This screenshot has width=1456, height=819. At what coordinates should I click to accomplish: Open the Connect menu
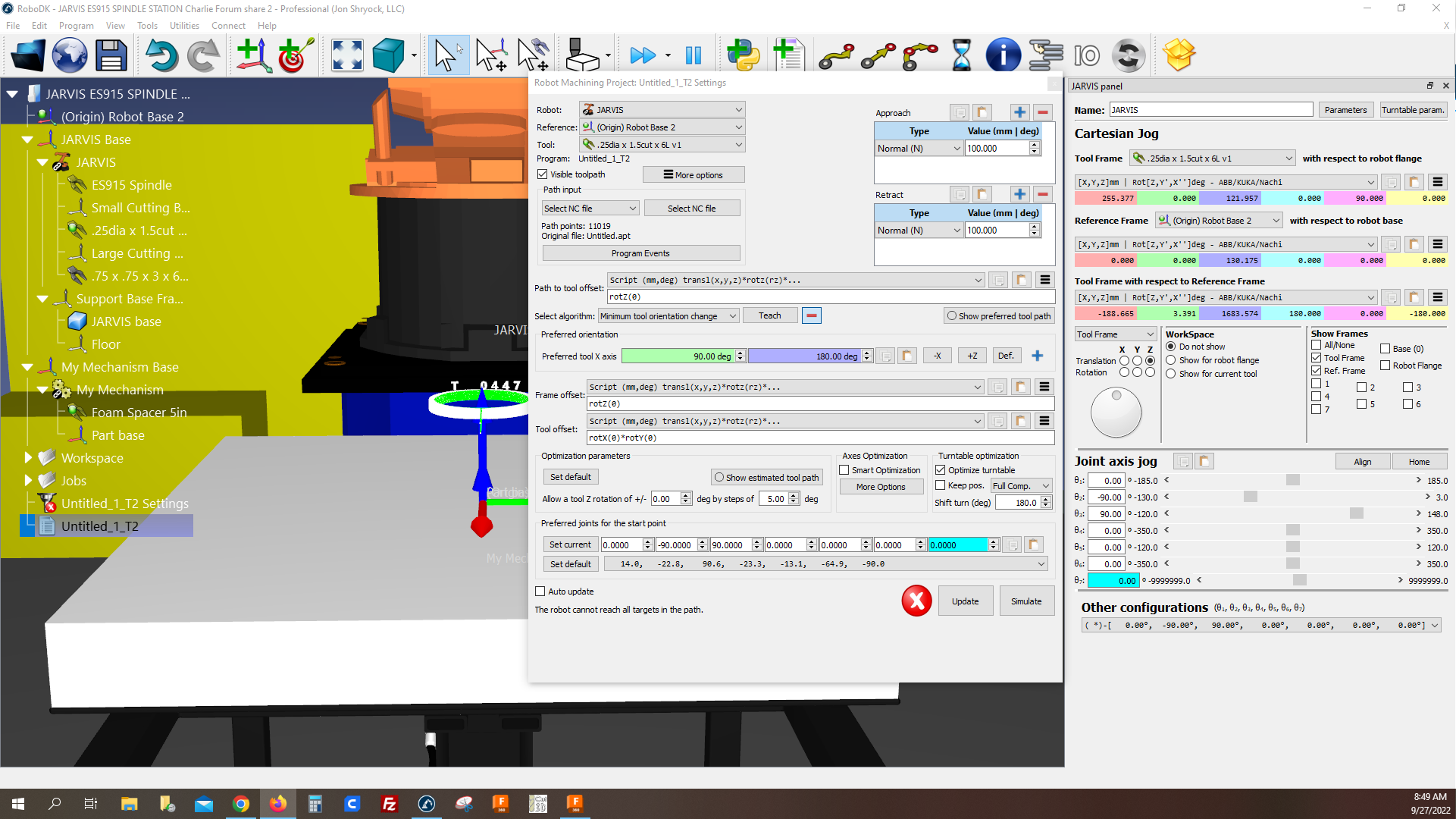227,25
